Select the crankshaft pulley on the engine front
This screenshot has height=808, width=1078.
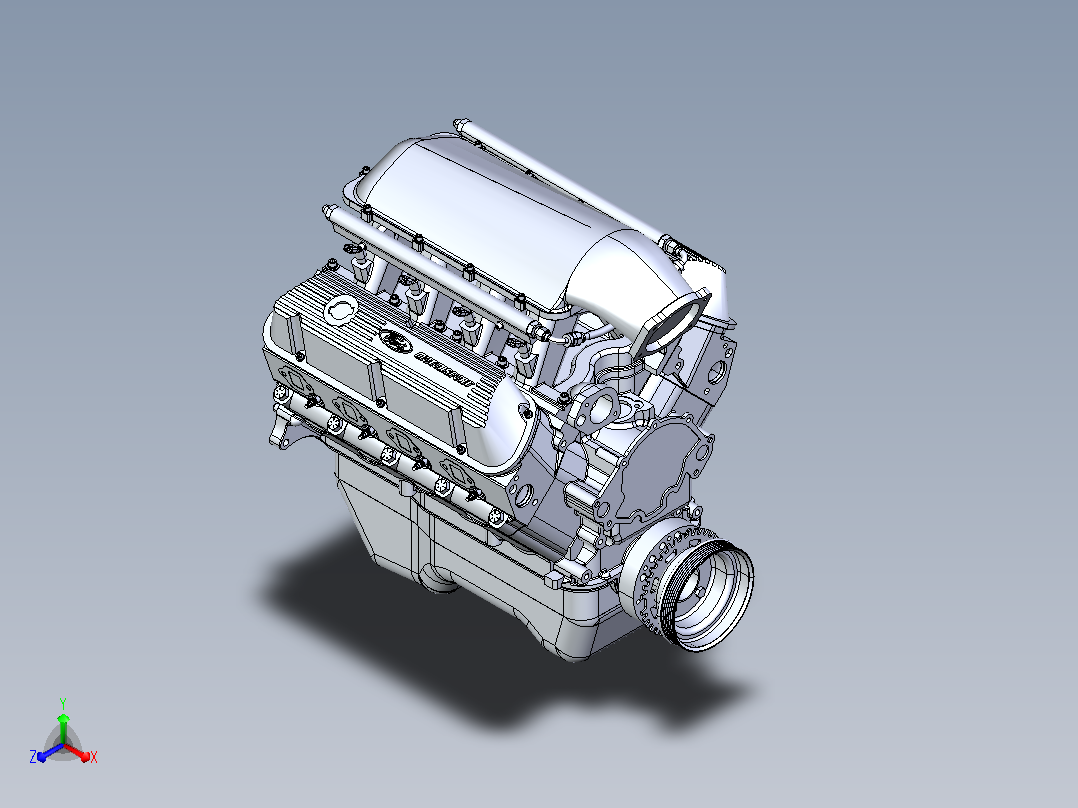click(712, 595)
